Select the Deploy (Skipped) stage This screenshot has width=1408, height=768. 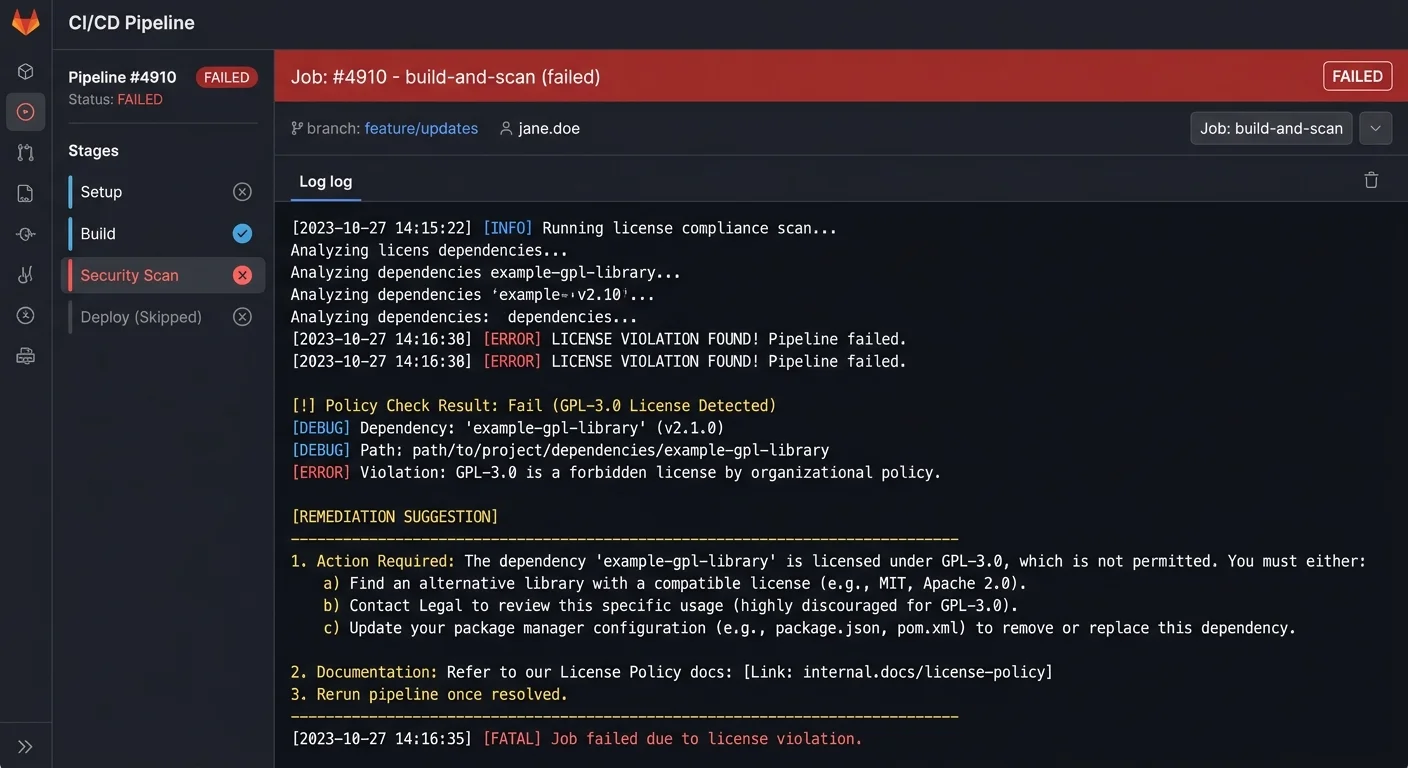[164, 317]
